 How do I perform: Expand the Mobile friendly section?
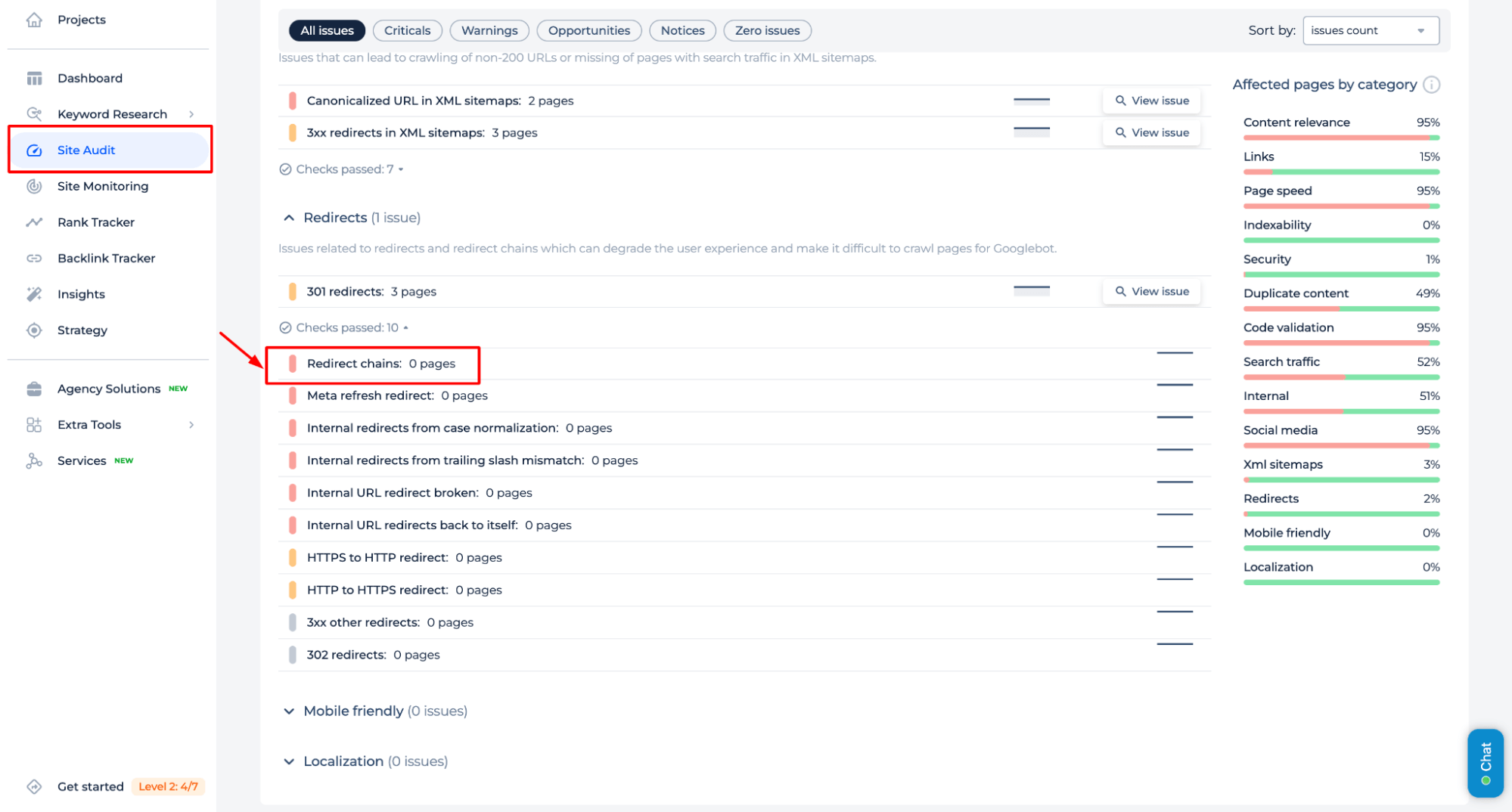[289, 711]
